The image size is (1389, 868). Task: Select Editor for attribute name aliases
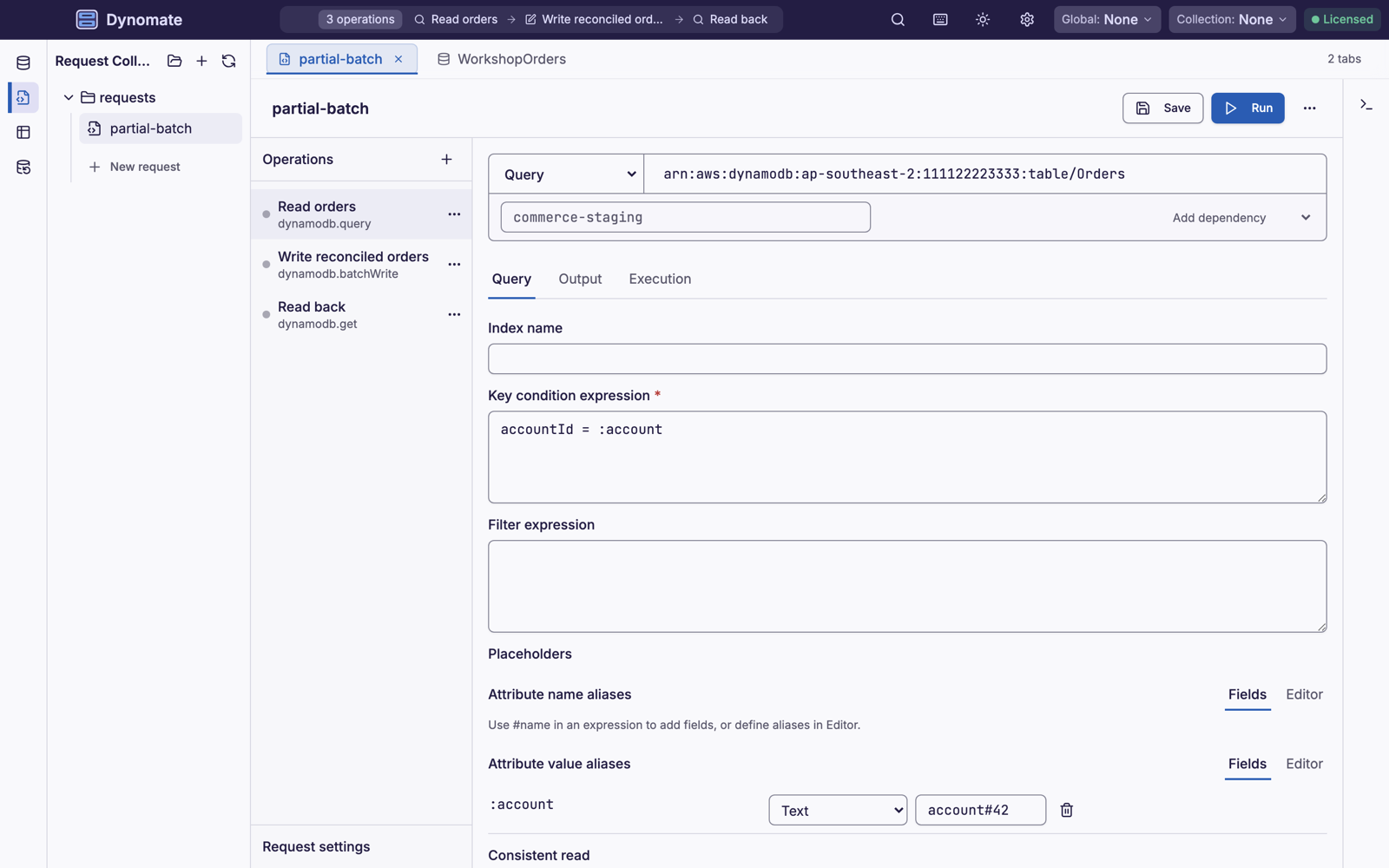click(1304, 694)
